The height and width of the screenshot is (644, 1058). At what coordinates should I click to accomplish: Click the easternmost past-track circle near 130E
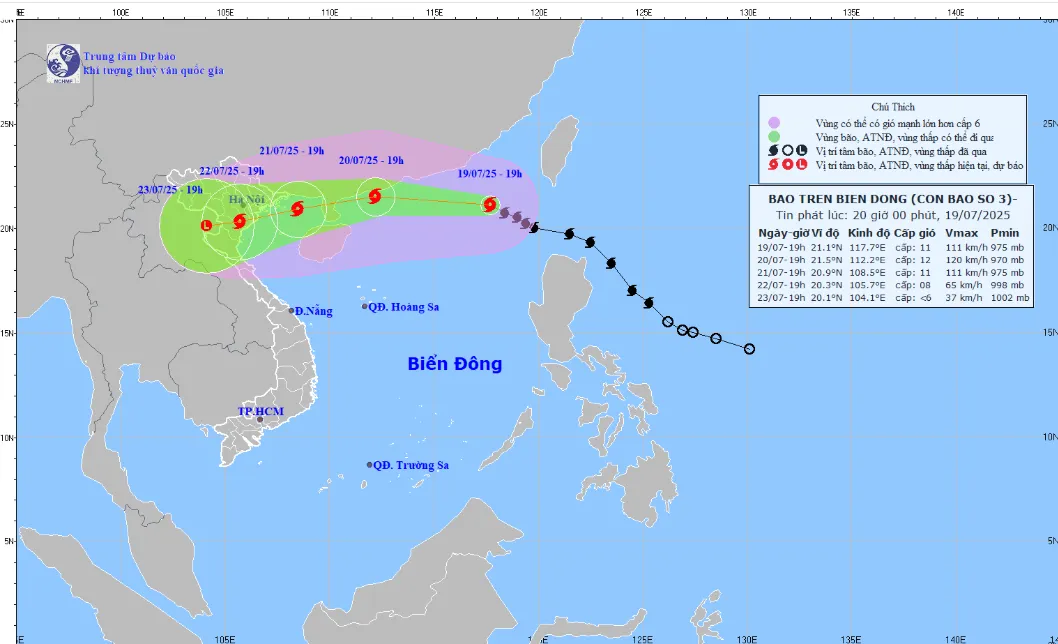click(749, 349)
